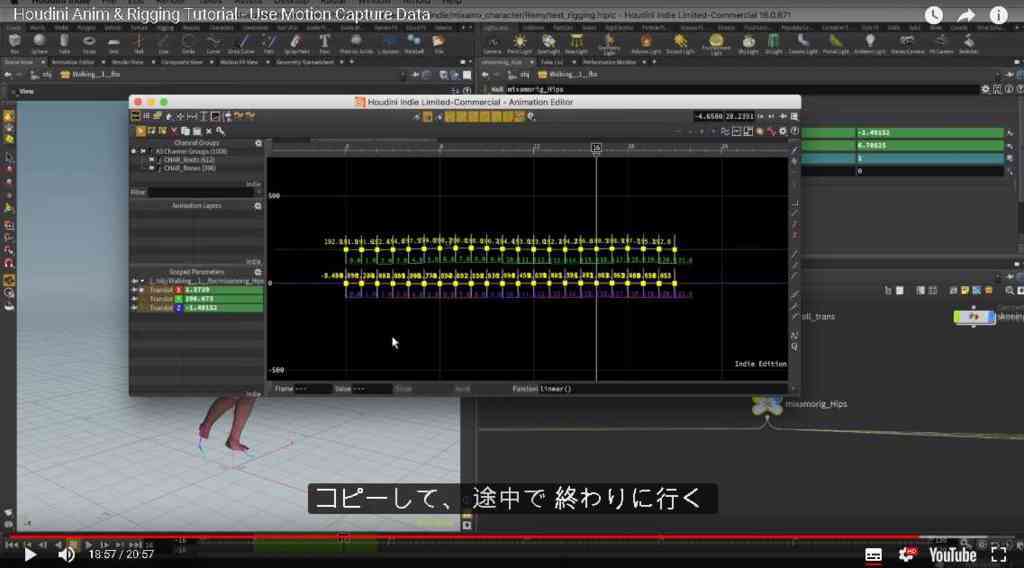This screenshot has height=568, width=1024.
Task: Seek on the red YouTube progress bar
Action: 512,537
